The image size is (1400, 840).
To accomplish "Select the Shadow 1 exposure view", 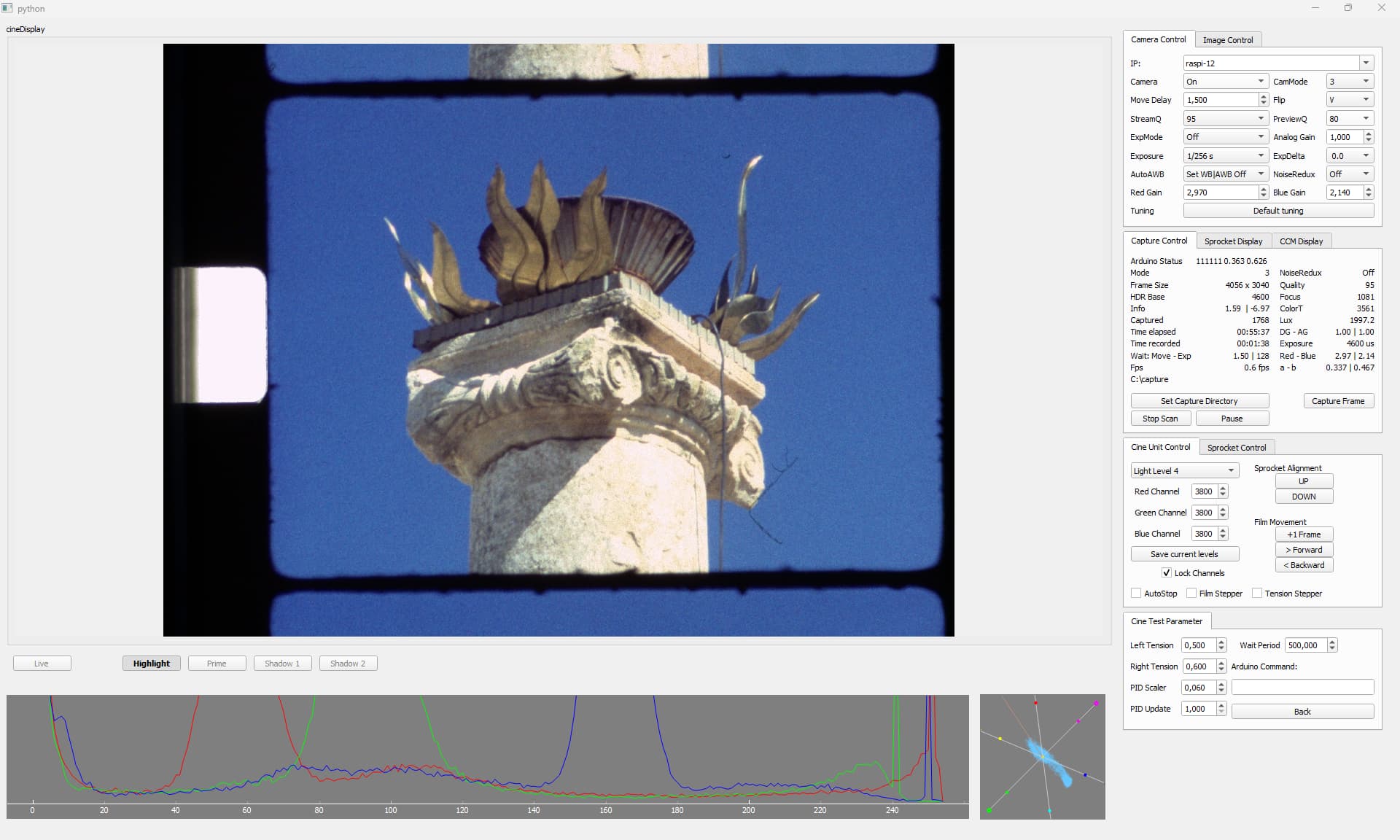I will tap(282, 664).
